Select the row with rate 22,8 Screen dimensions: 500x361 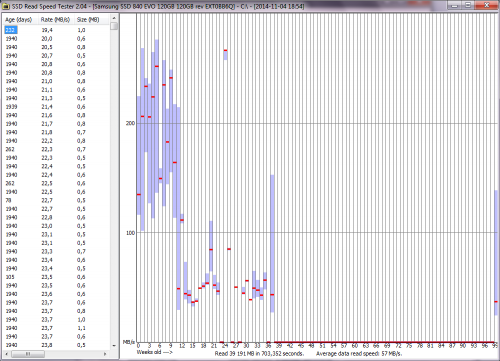tap(56, 217)
